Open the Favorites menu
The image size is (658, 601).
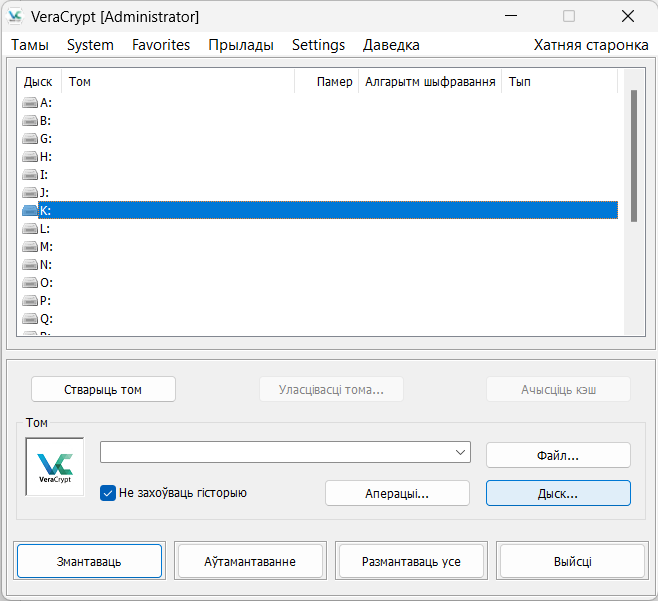point(161,45)
